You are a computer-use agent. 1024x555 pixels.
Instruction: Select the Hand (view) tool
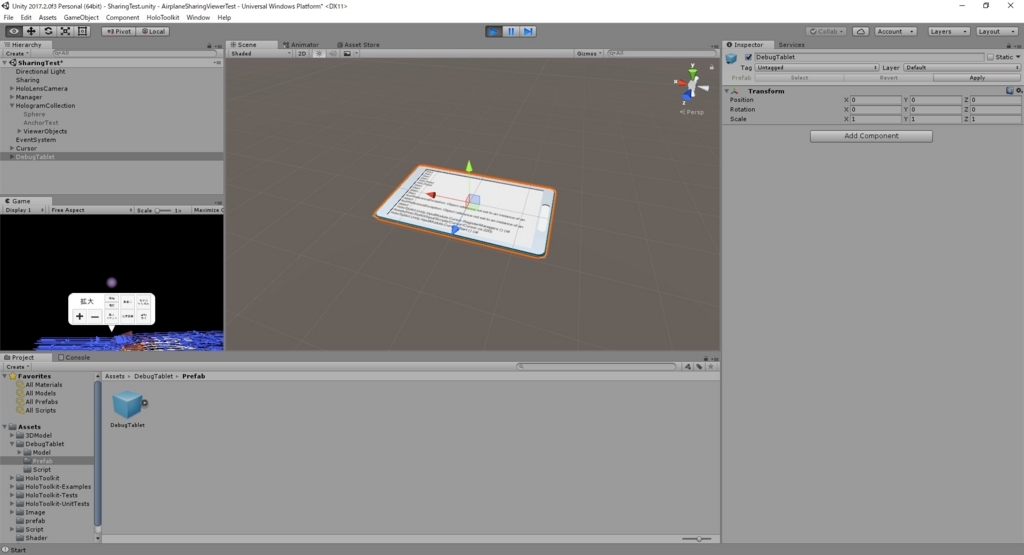tap(14, 31)
